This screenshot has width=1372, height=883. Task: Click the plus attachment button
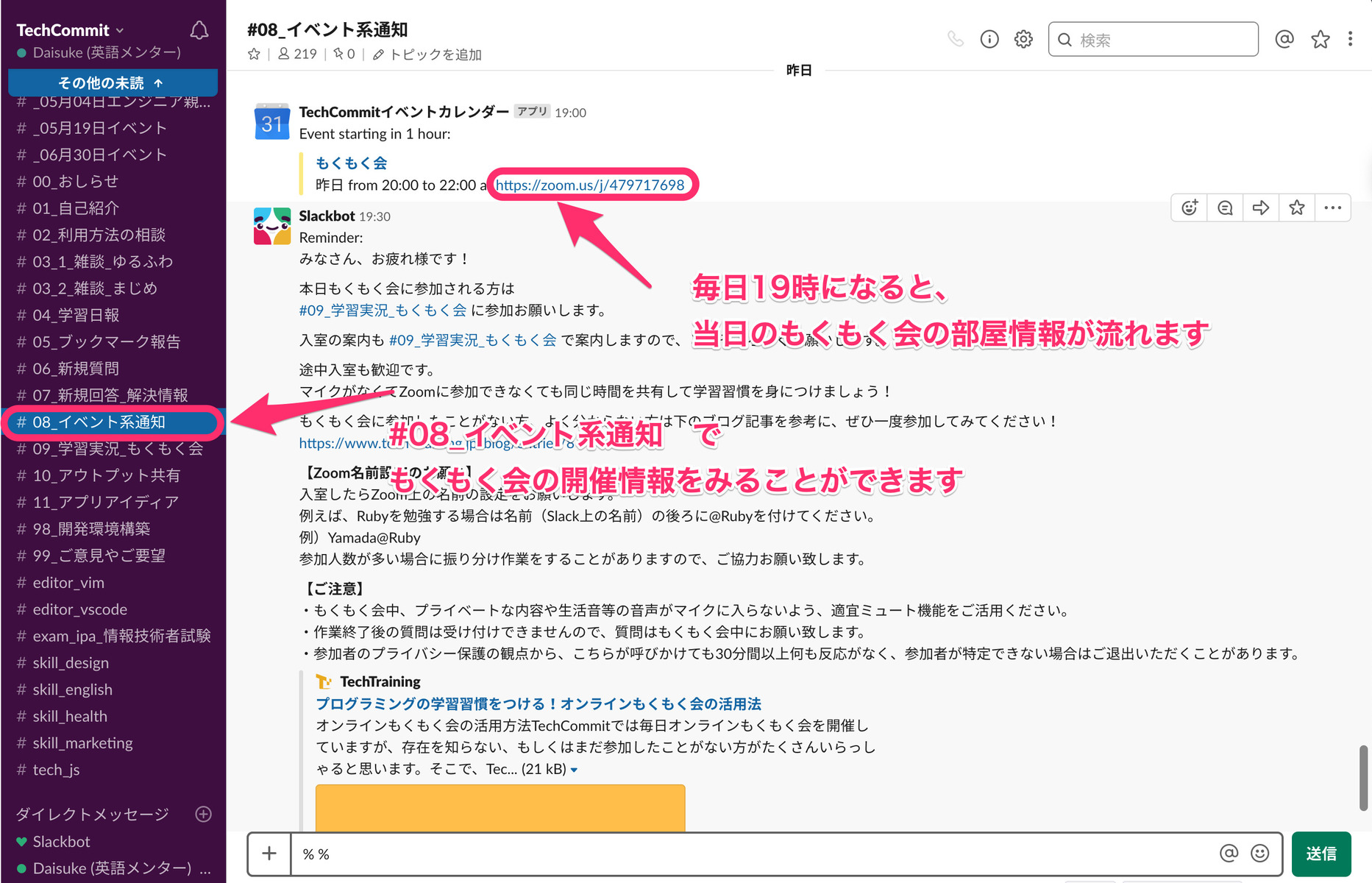click(x=269, y=854)
